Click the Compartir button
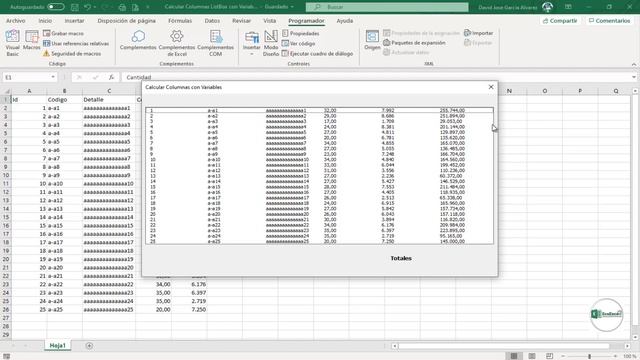This screenshot has width=640, height=360. point(560,21)
